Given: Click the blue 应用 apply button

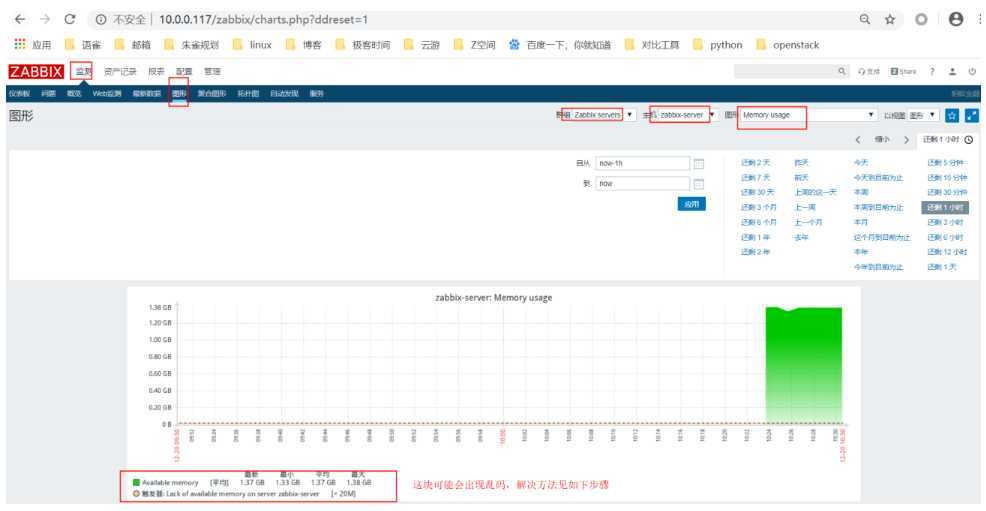Looking at the screenshot, I should coord(692,204).
